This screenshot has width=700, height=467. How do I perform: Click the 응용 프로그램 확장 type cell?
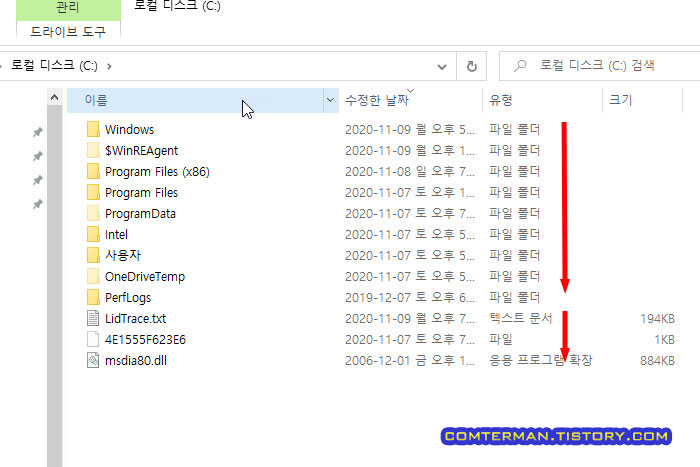click(x=541, y=360)
